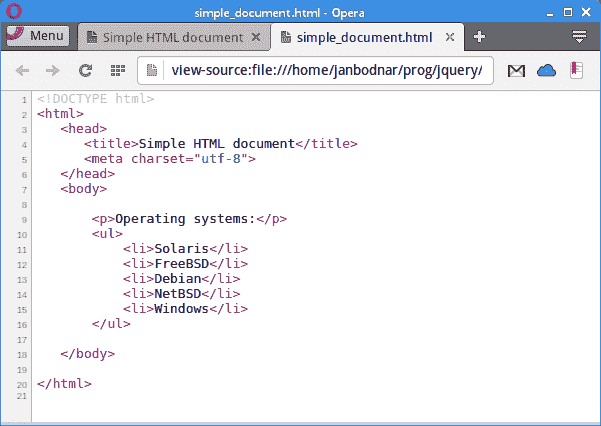Click the closing </body> tag
Image resolution: width=601 pixels, height=426 pixels.
point(87,354)
